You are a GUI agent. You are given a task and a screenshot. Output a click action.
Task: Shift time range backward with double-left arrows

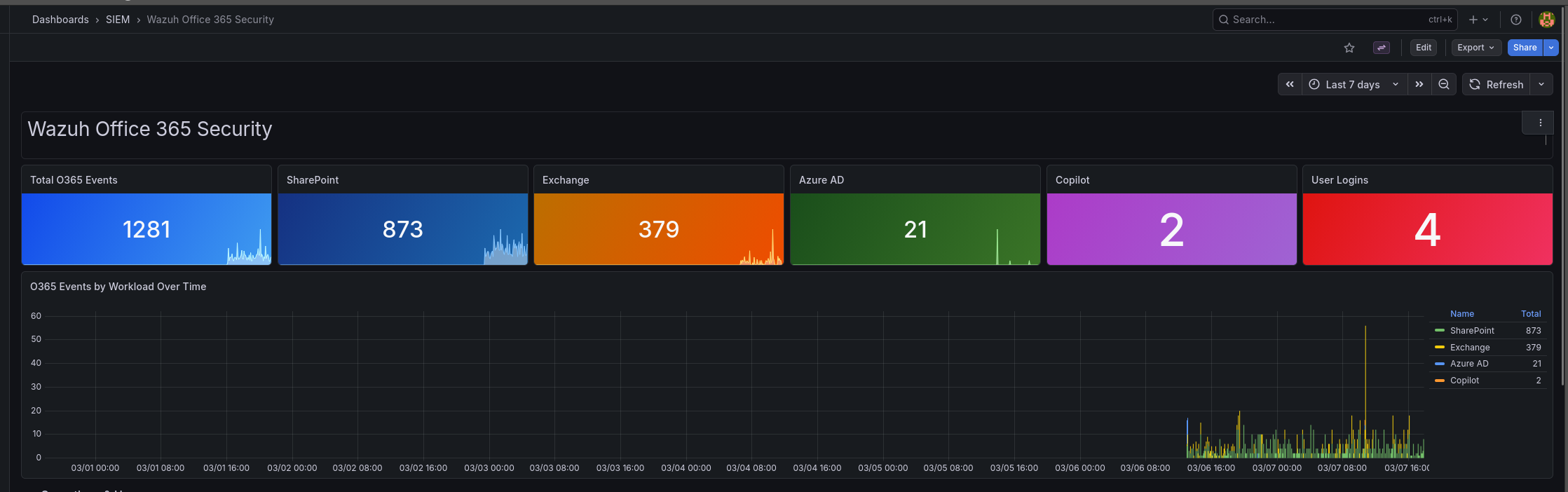1290,84
